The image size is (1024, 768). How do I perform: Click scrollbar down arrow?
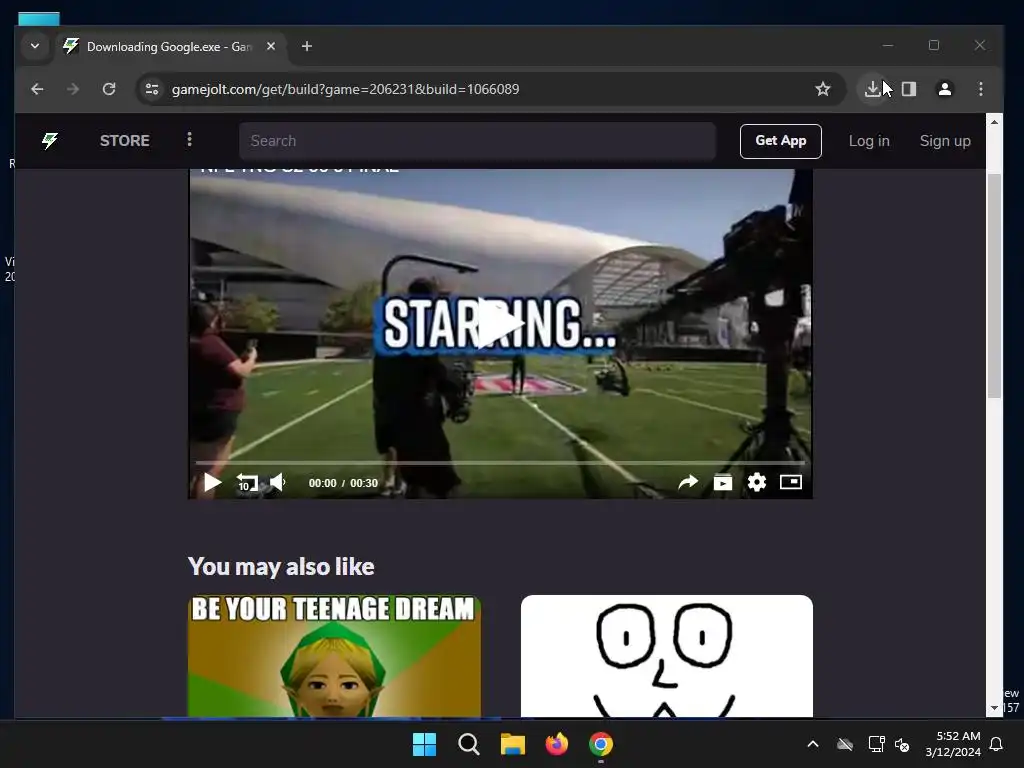[994, 708]
